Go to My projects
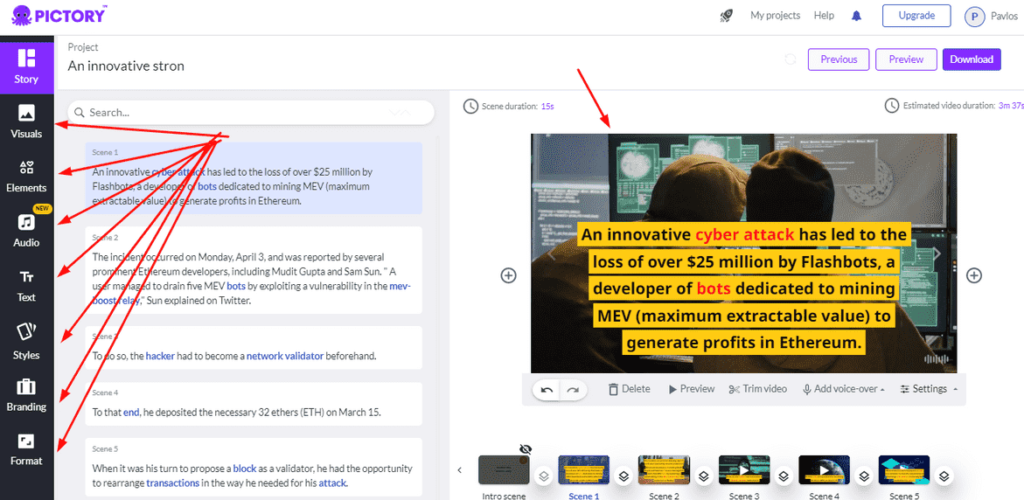The height and width of the screenshot is (500, 1024). coord(775,16)
